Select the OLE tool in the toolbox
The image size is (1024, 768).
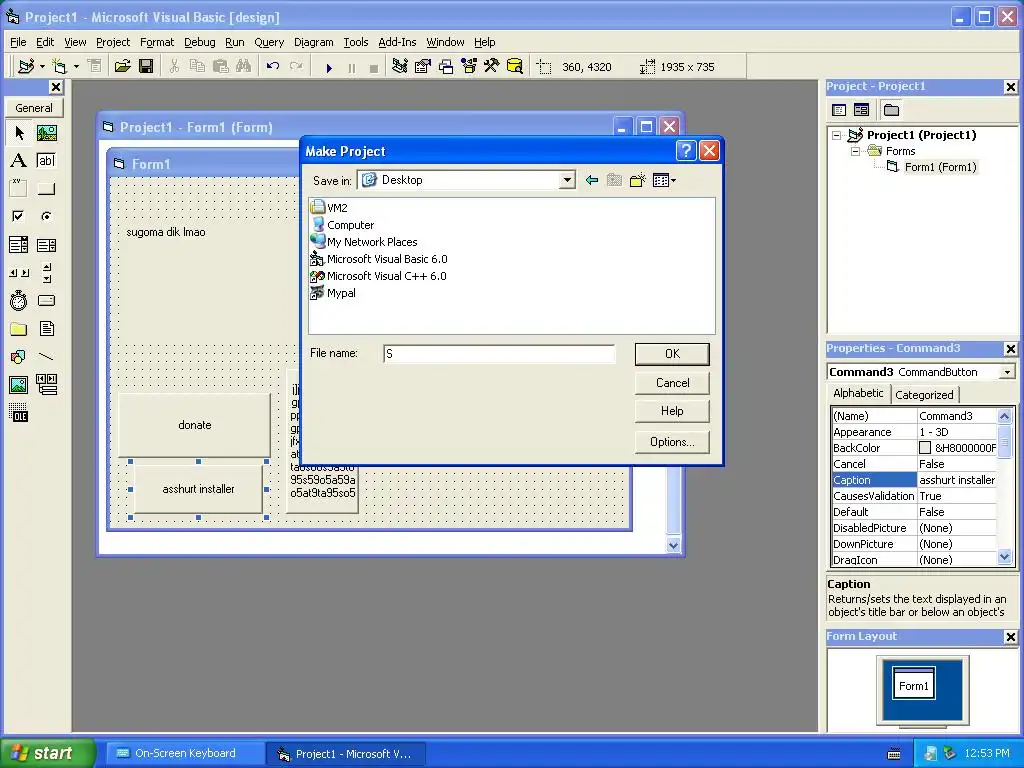pos(19,413)
